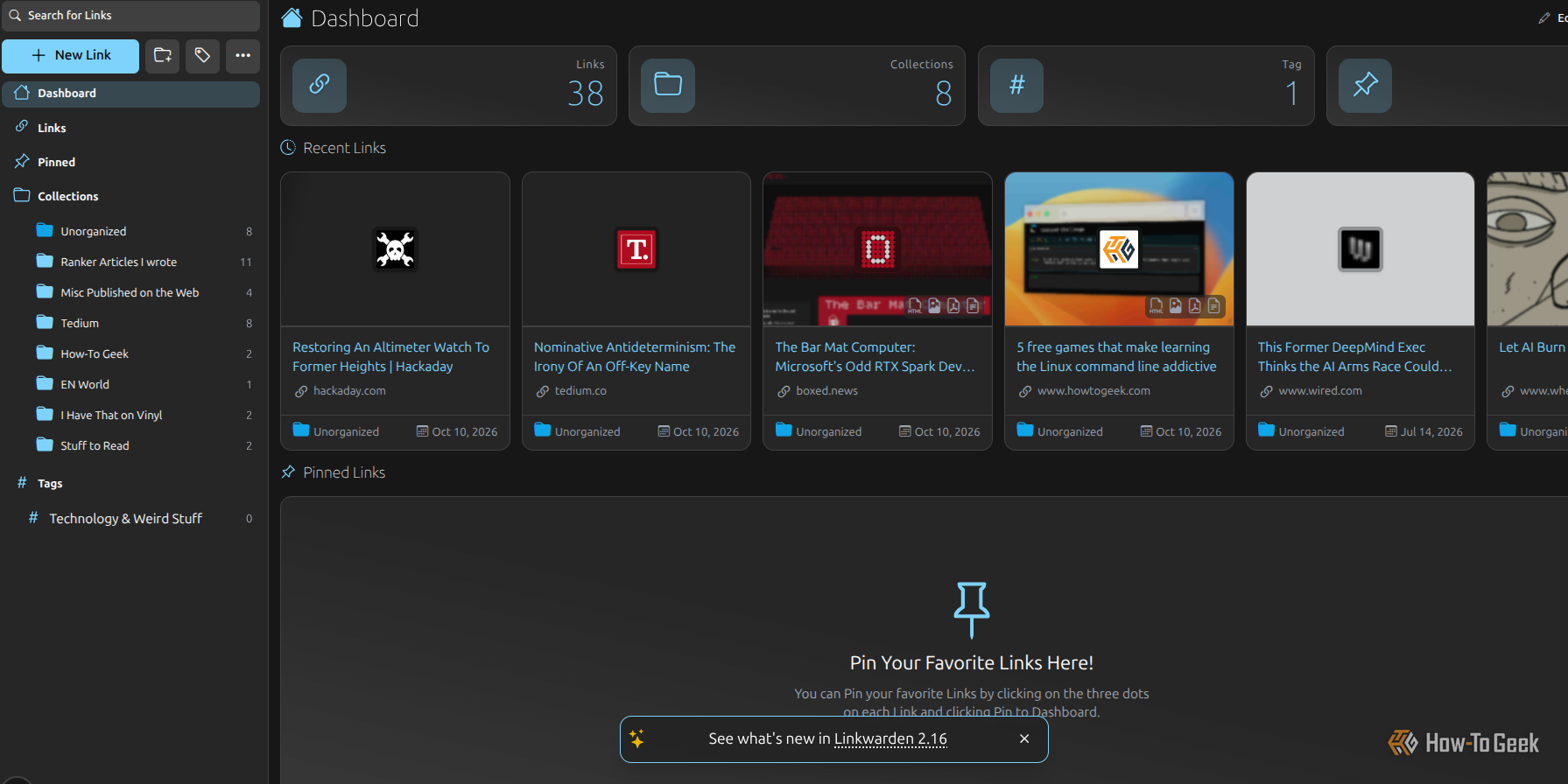Open Links in the sidebar
Image resolution: width=1568 pixels, height=784 pixels.
130,128
